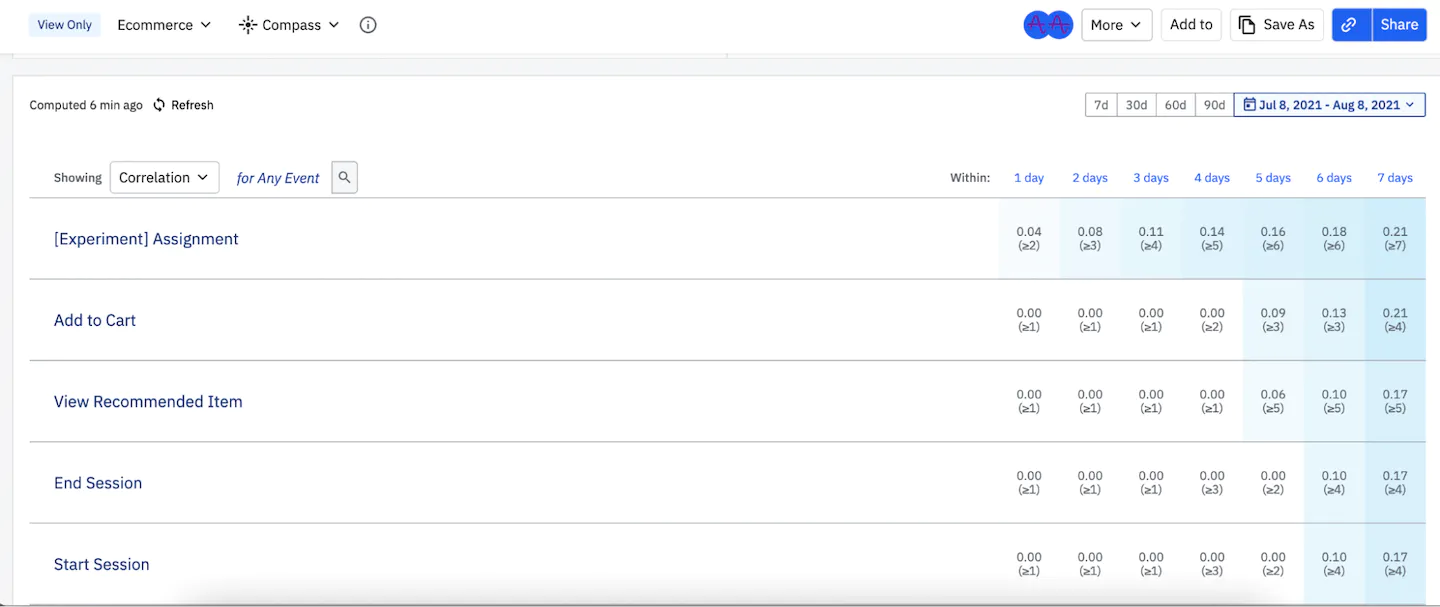Image resolution: width=1440 pixels, height=607 pixels.
Task: Click Add to Cart 6 days cell 0.13
Action: [x=1334, y=320]
